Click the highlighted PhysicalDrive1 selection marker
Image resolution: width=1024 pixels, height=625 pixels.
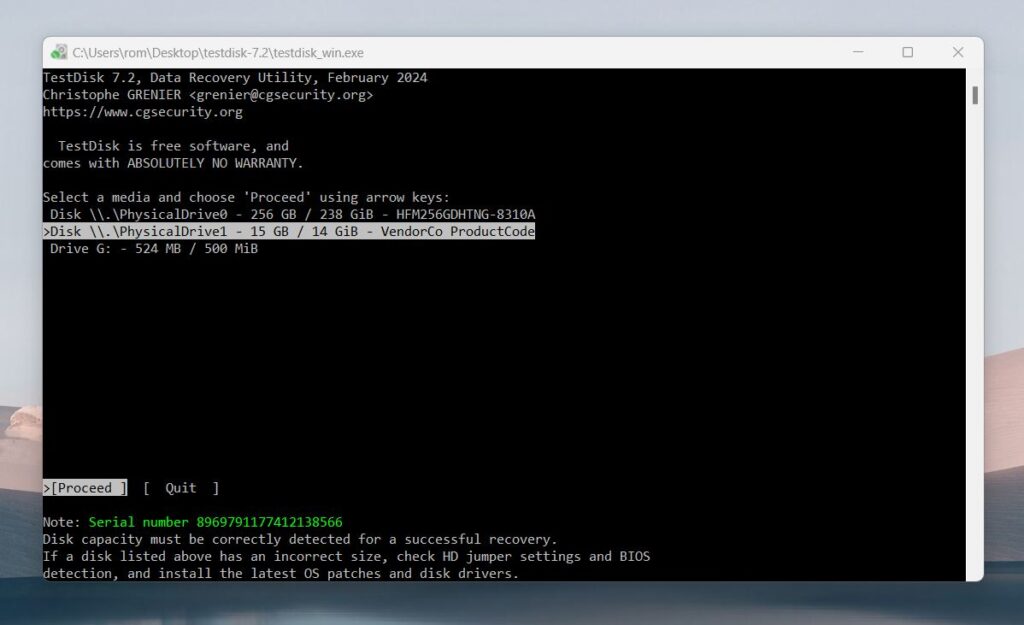[47, 231]
